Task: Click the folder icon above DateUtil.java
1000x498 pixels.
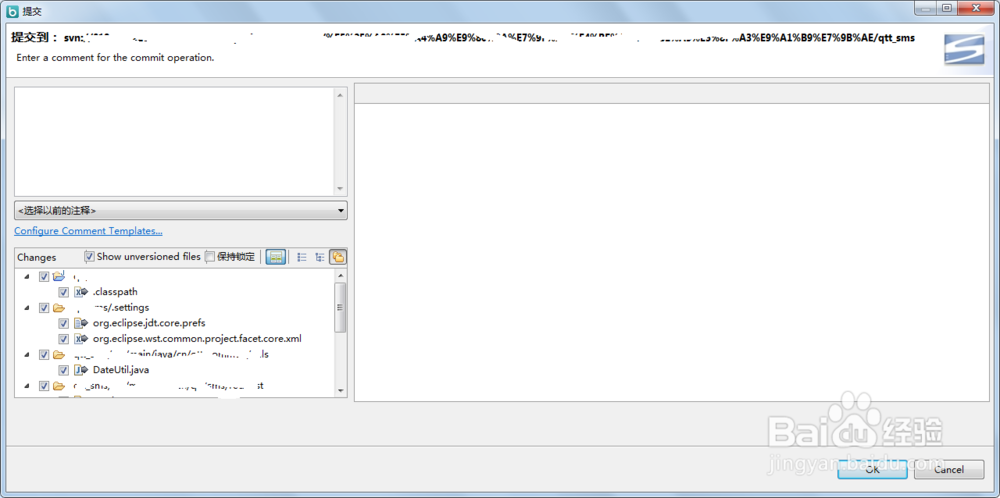Action: click(x=59, y=355)
